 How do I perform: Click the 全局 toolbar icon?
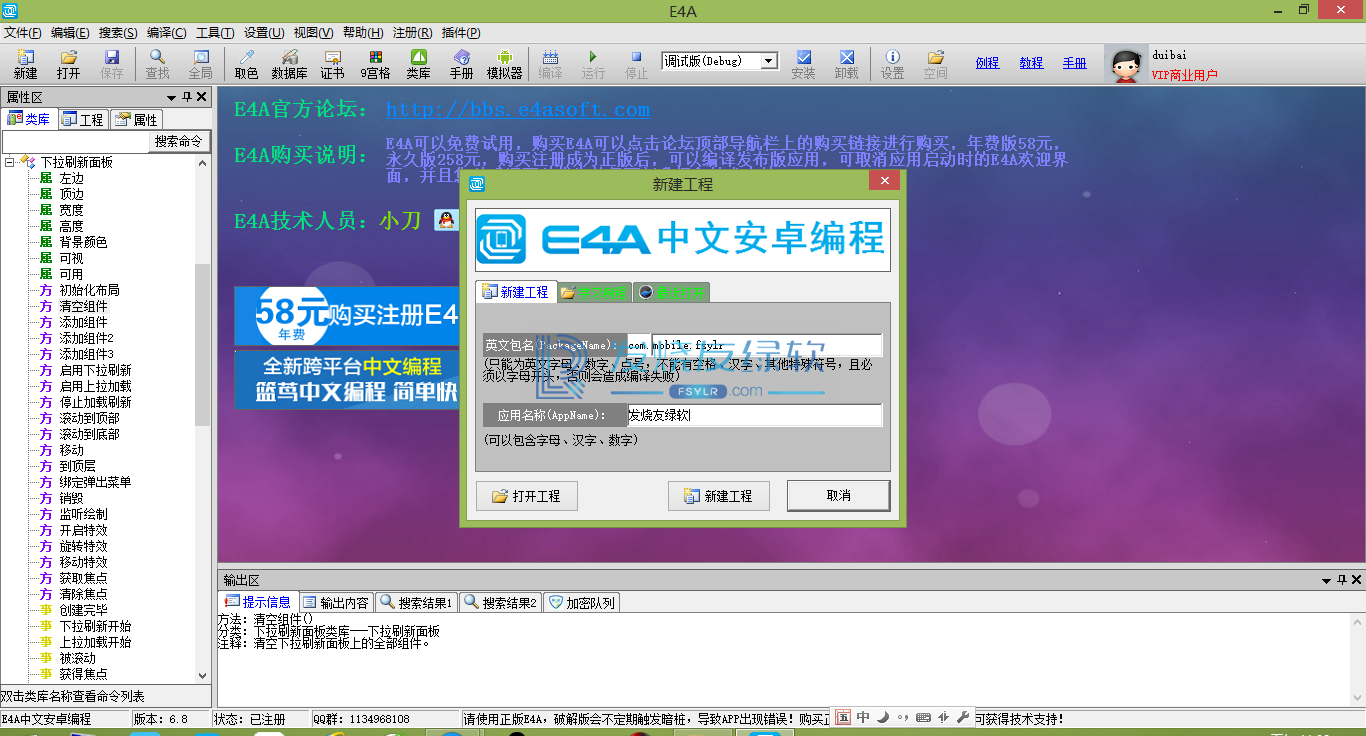(201, 64)
